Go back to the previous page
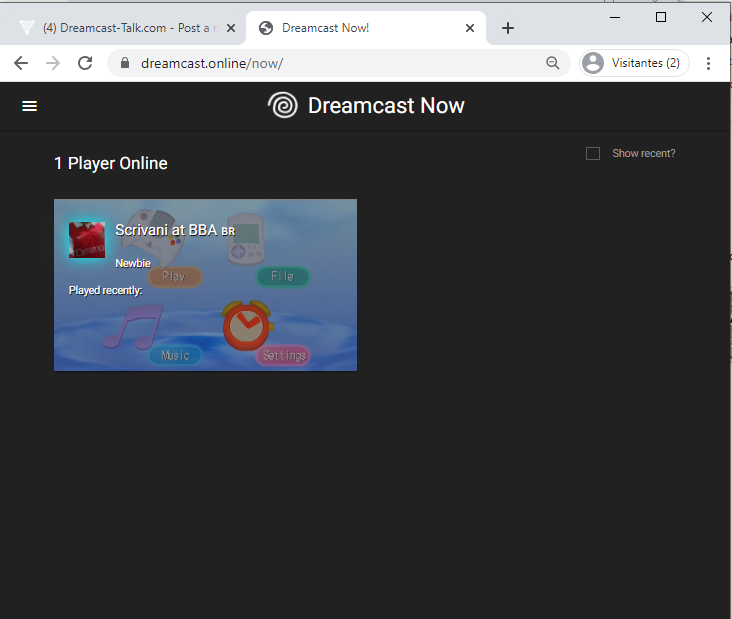 (21, 63)
